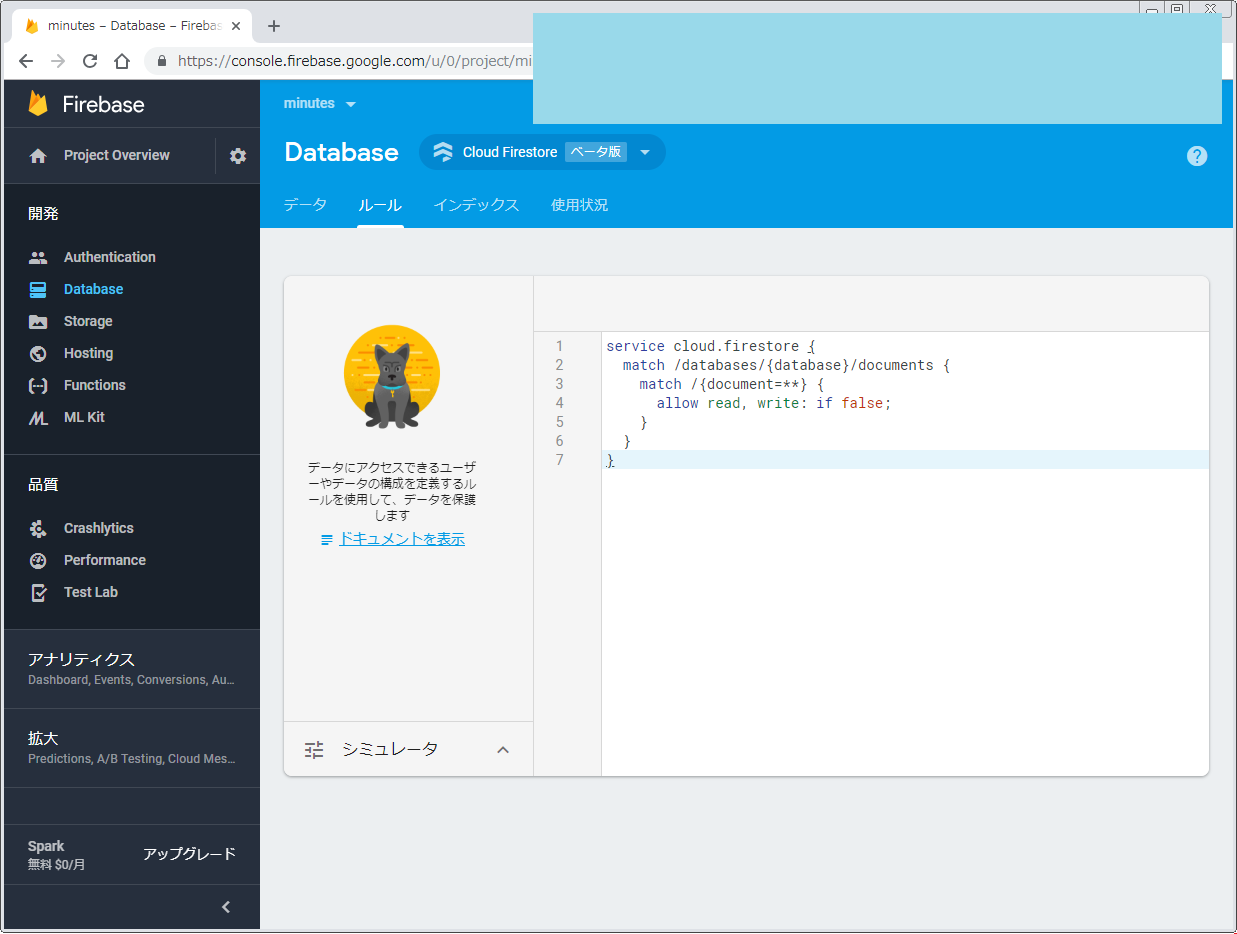The height and width of the screenshot is (934, 1237).
Task: Click line 4 allow read, write rule
Action: (x=773, y=403)
